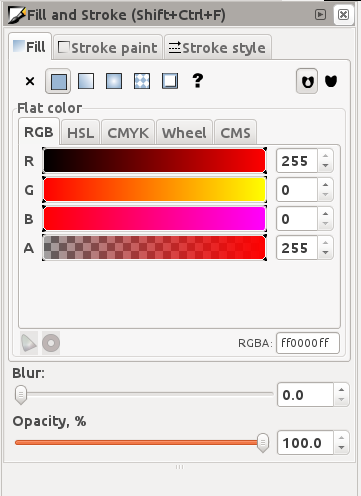Toggle the evenodd fill rule button
The width and height of the screenshot is (361, 496).
point(307,81)
